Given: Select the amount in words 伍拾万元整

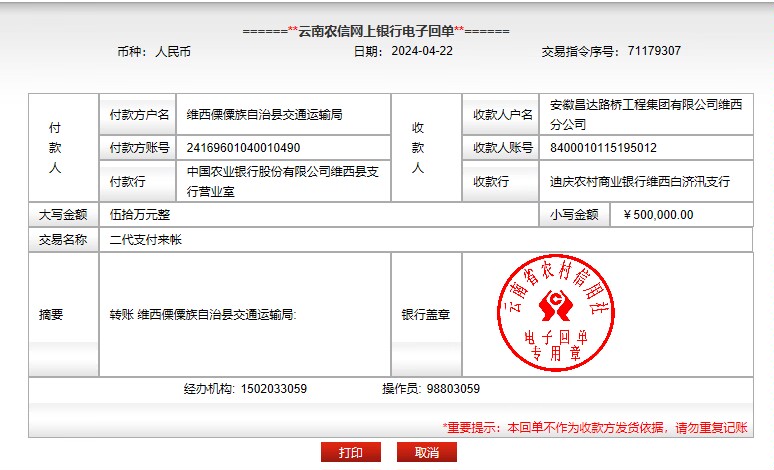Looking at the screenshot, I should point(141,214).
